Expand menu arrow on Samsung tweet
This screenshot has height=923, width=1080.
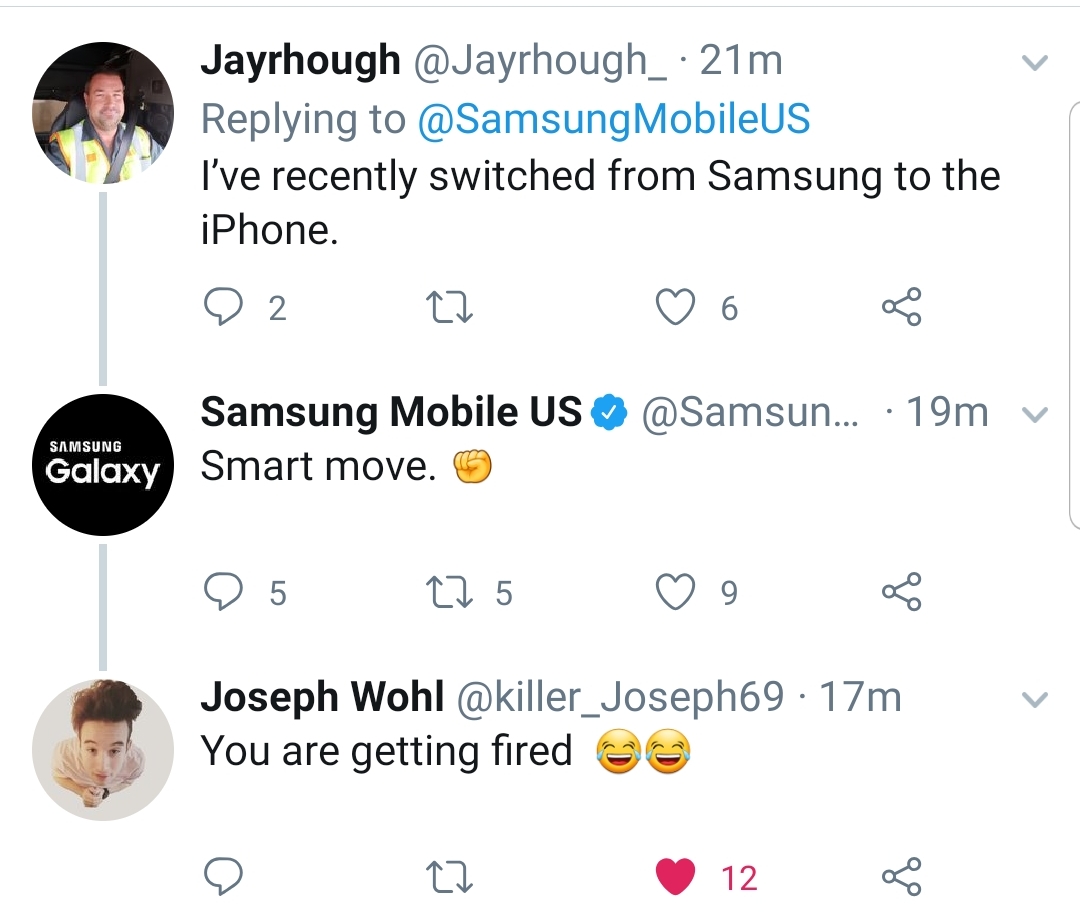point(1035,414)
